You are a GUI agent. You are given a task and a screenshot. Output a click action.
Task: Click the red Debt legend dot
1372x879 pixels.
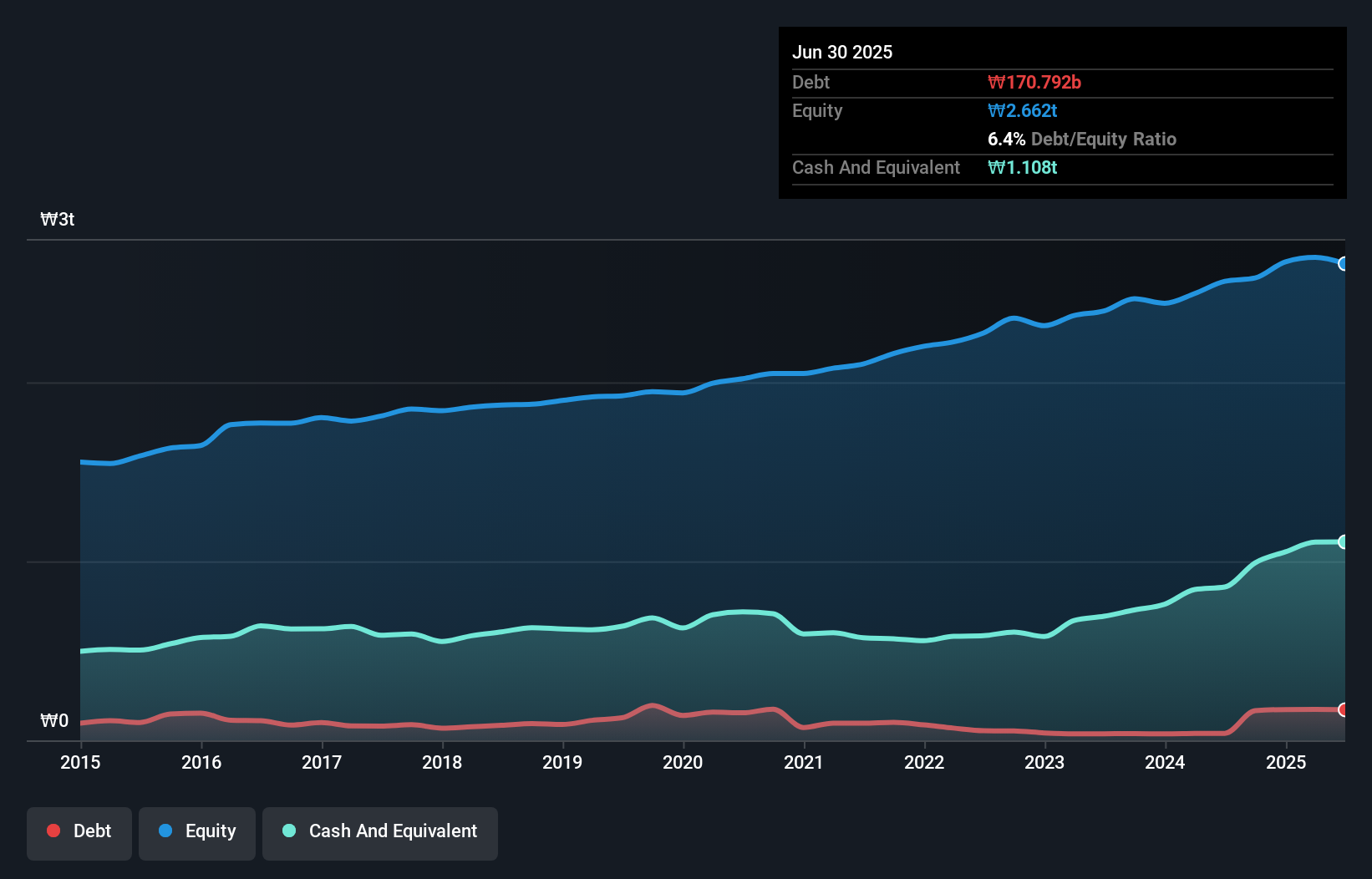(53, 831)
